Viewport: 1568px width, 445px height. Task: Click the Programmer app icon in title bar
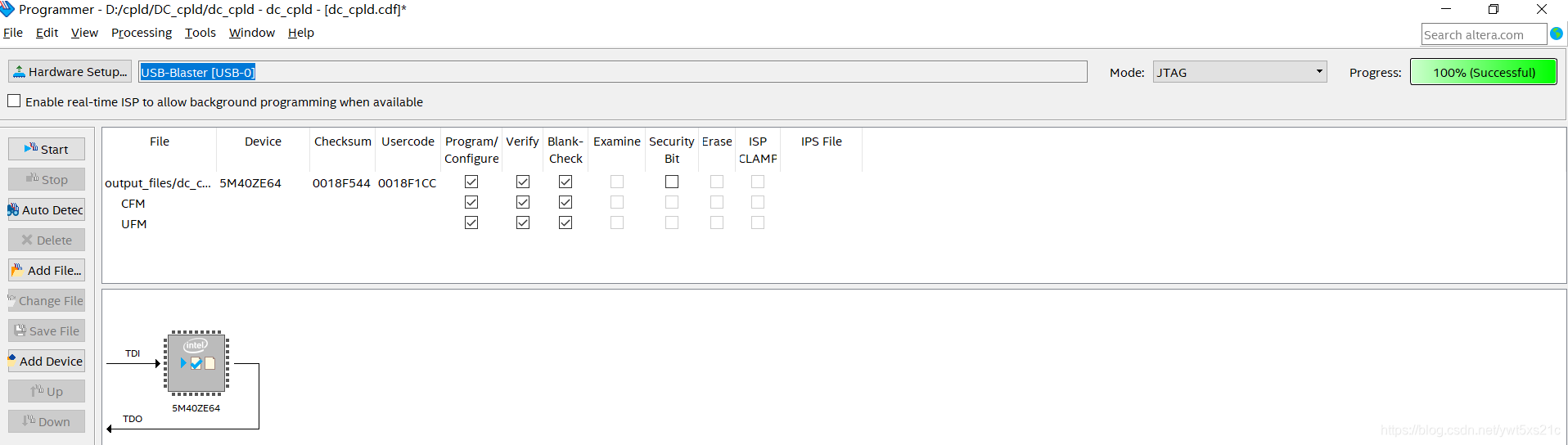pos(8,9)
